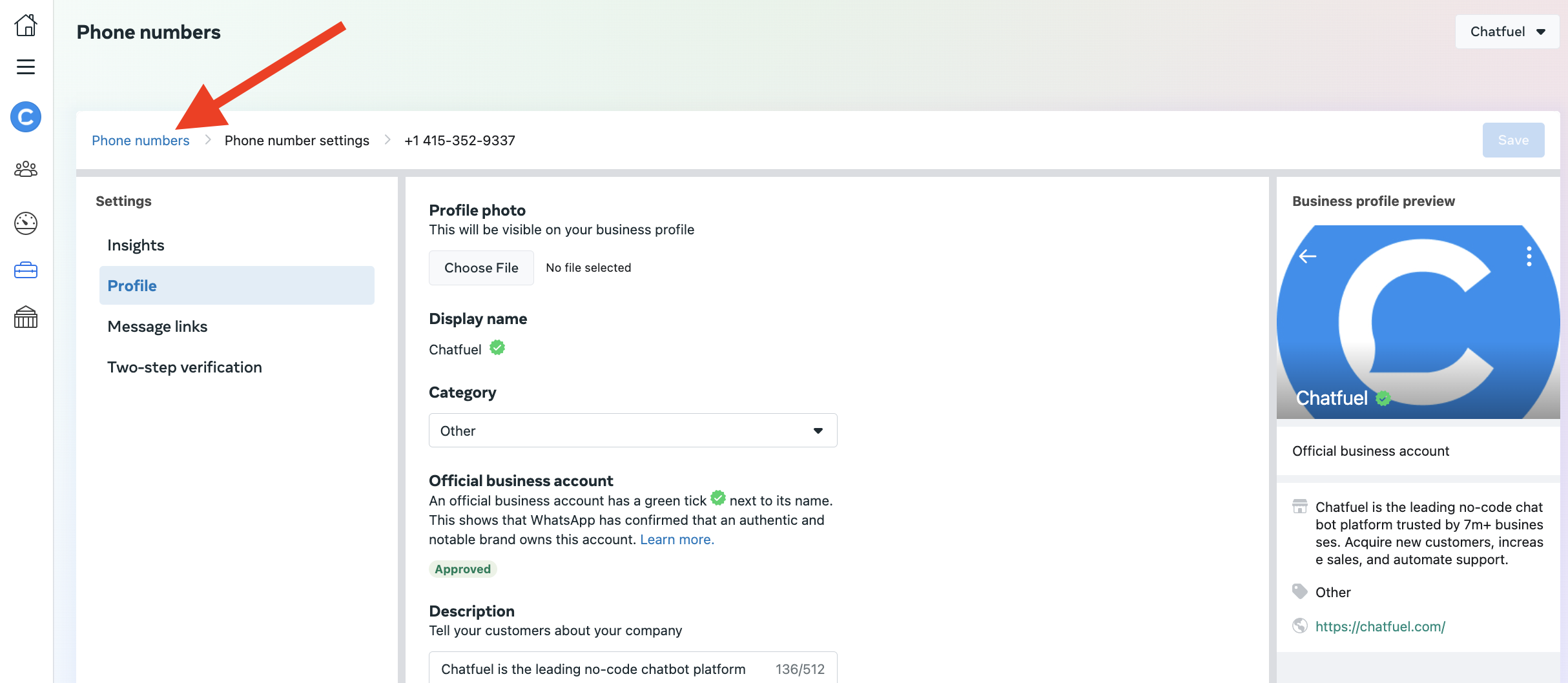Open the gauge dashboard sidebar icon
The width and height of the screenshot is (1568, 683).
(26, 223)
